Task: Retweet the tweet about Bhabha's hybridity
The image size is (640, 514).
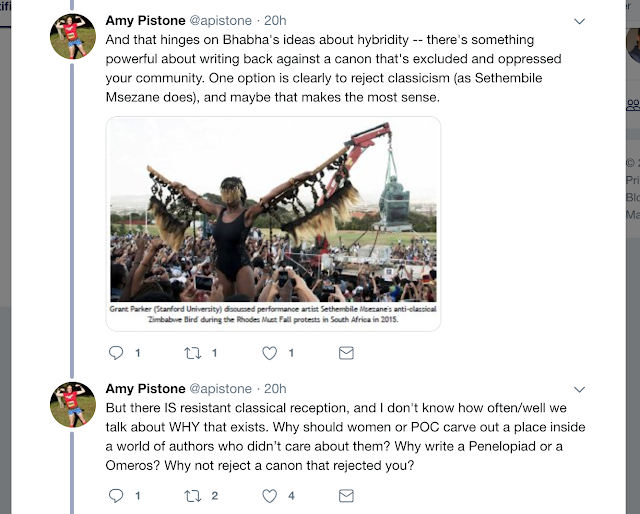Action: click(193, 353)
